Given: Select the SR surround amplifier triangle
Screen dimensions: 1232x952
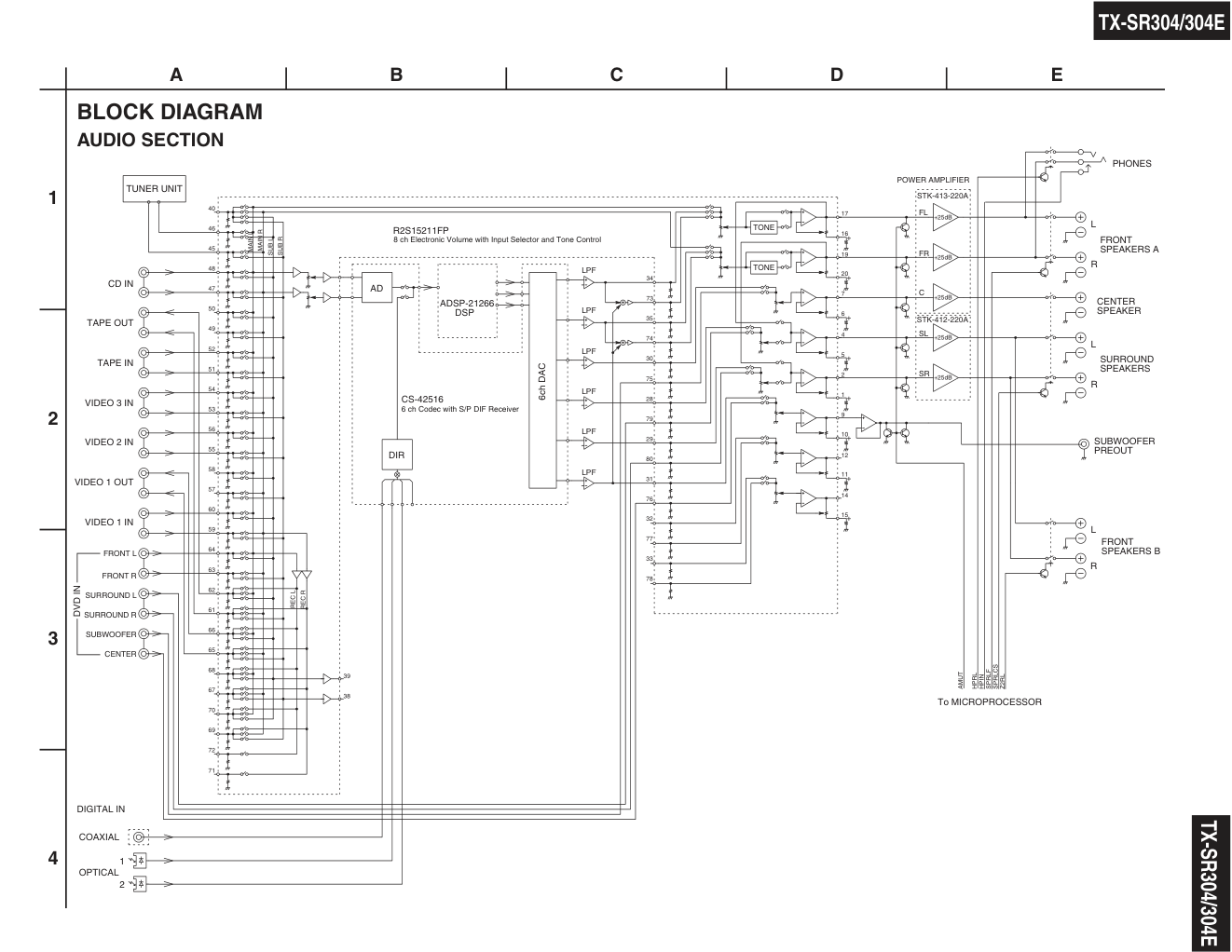Looking at the screenshot, I should click(945, 377).
